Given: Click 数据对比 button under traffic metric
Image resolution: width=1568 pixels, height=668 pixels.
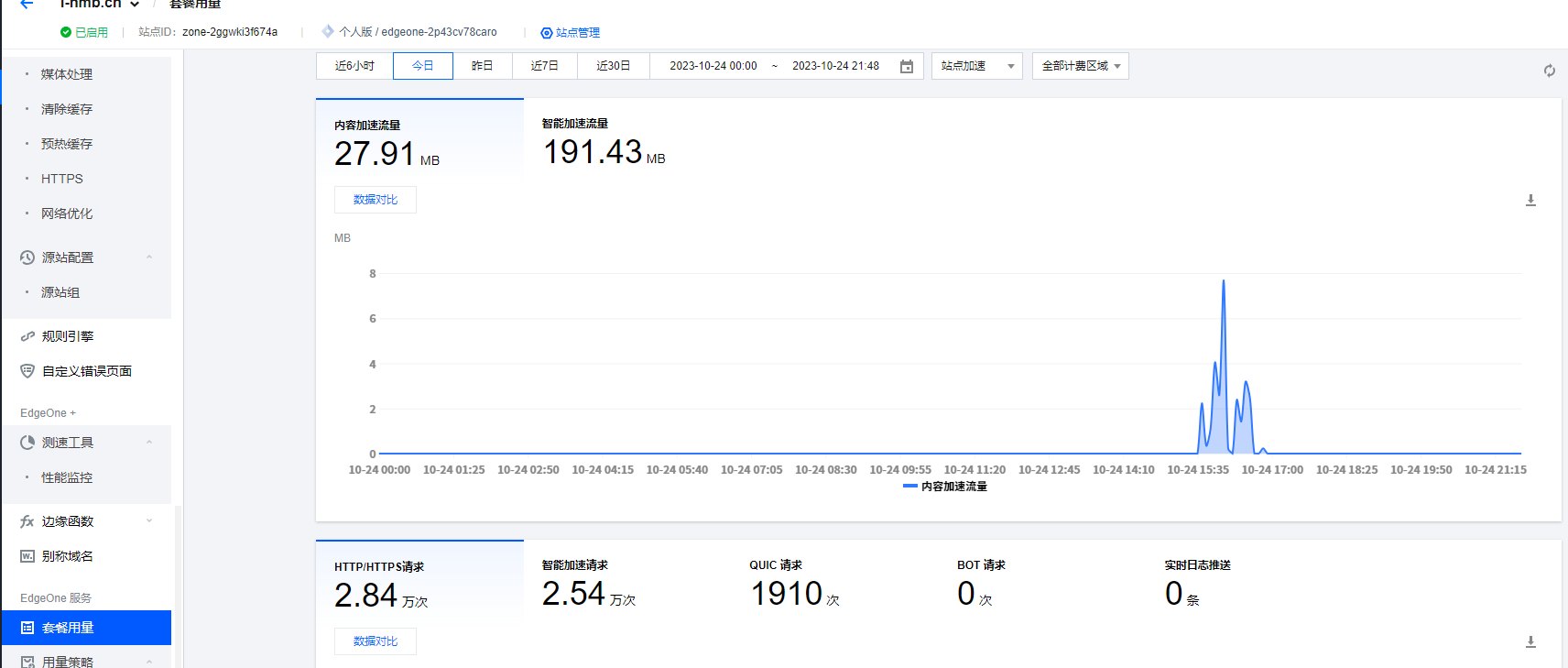Looking at the screenshot, I should 375,200.
